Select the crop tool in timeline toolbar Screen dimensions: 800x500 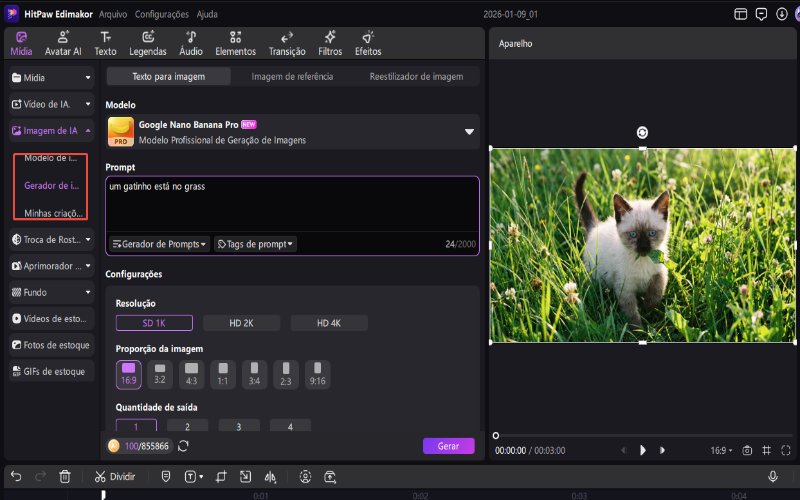click(221, 477)
